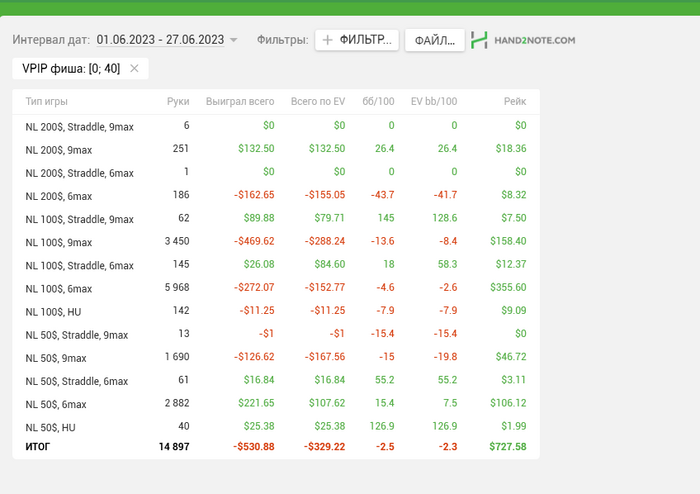This screenshot has width=700, height=494.
Task: Click the add ФИЛЬТР button
Action: coord(357,40)
